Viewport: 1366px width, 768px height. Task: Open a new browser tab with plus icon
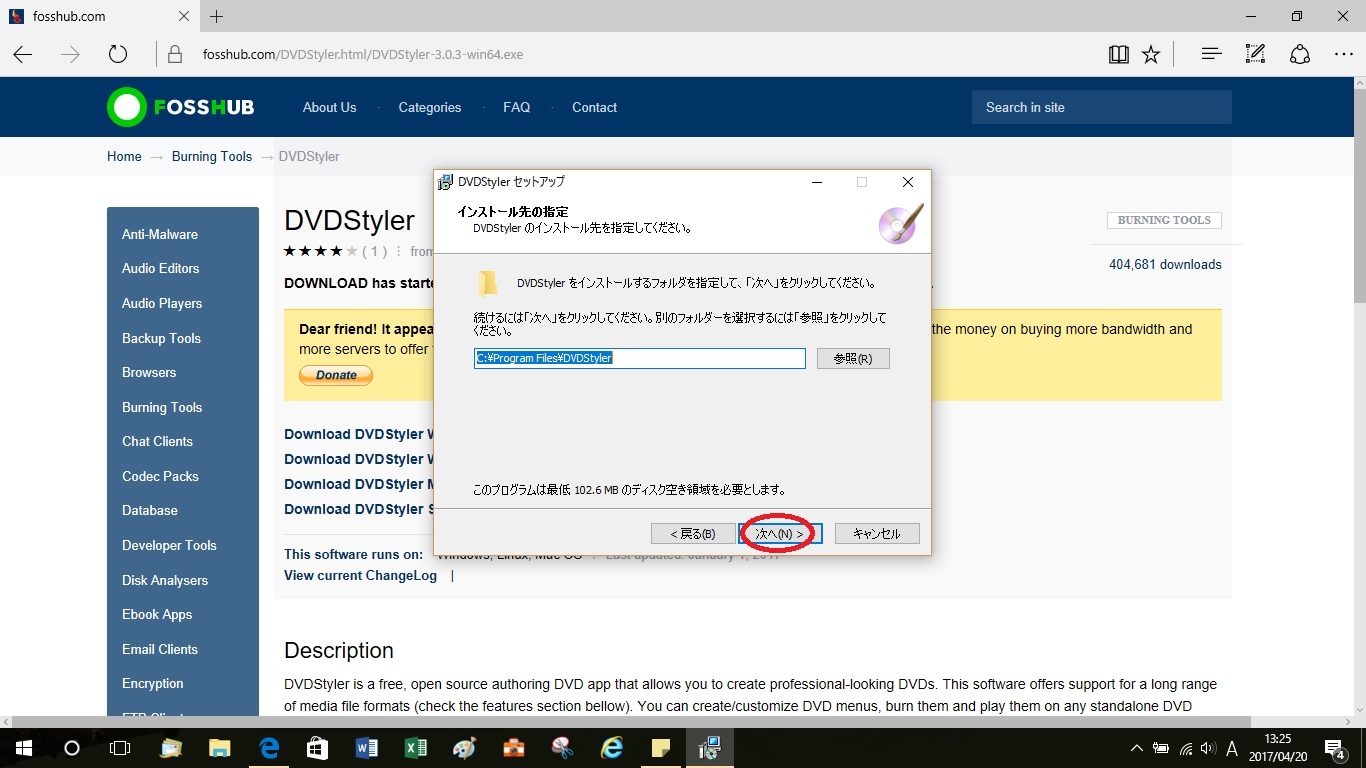[x=217, y=16]
